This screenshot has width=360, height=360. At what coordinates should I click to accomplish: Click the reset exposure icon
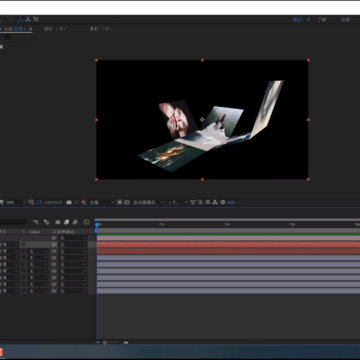pyautogui.click(x=223, y=202)
